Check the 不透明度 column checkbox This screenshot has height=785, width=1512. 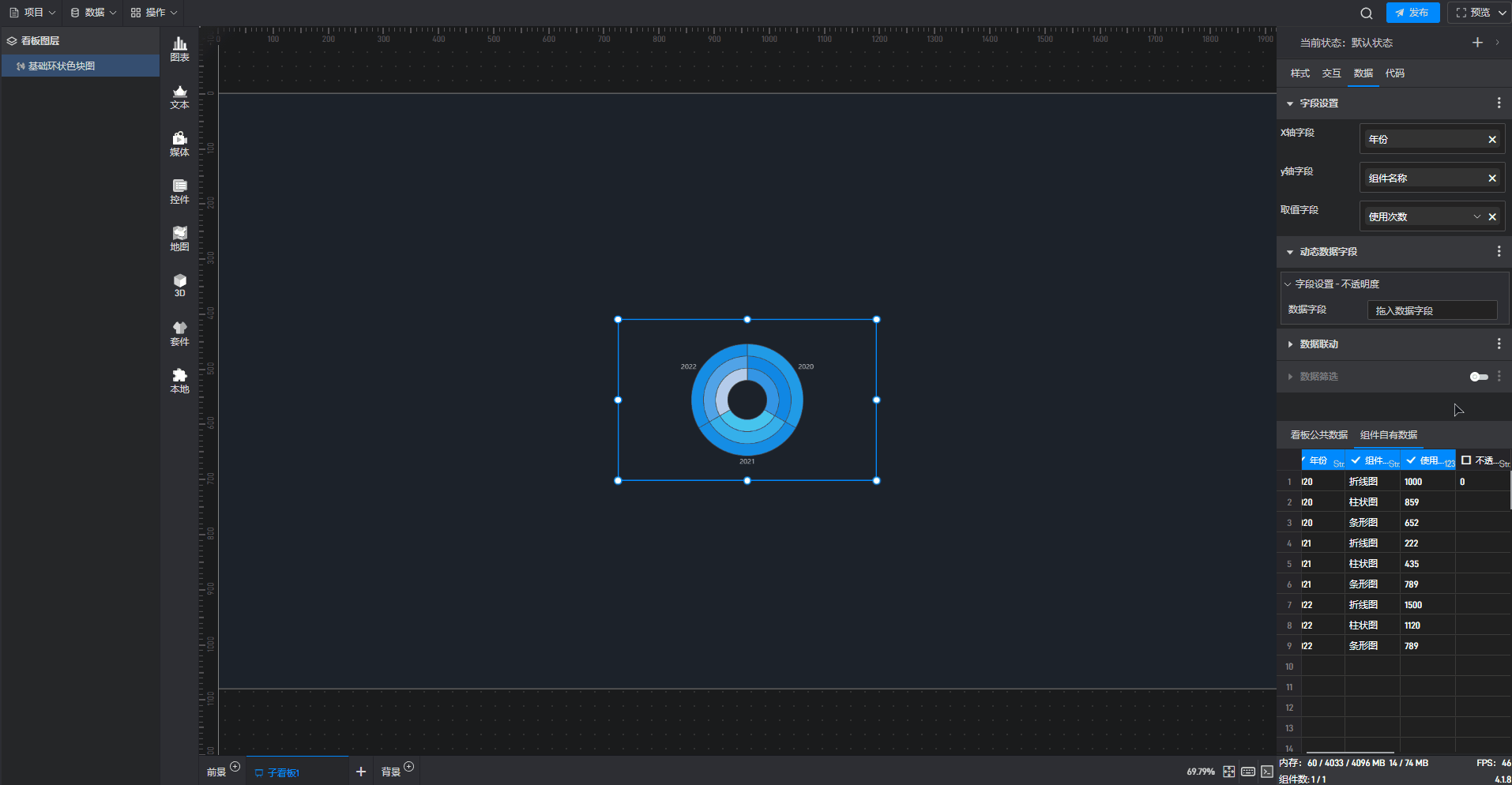click(x=1466, y=460)
